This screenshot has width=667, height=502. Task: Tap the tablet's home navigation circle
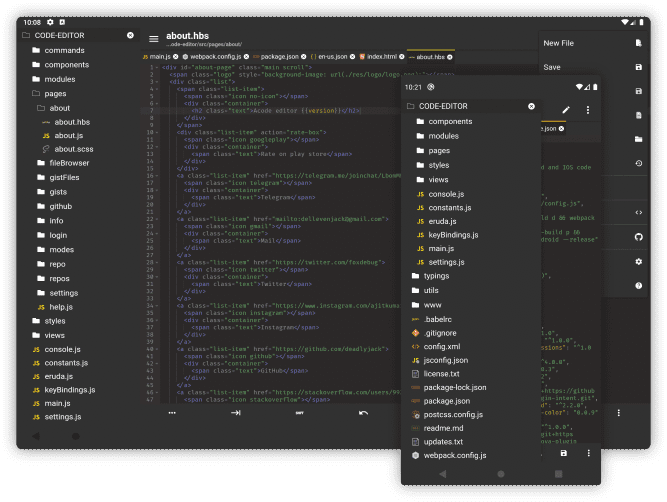coord(76,436)
